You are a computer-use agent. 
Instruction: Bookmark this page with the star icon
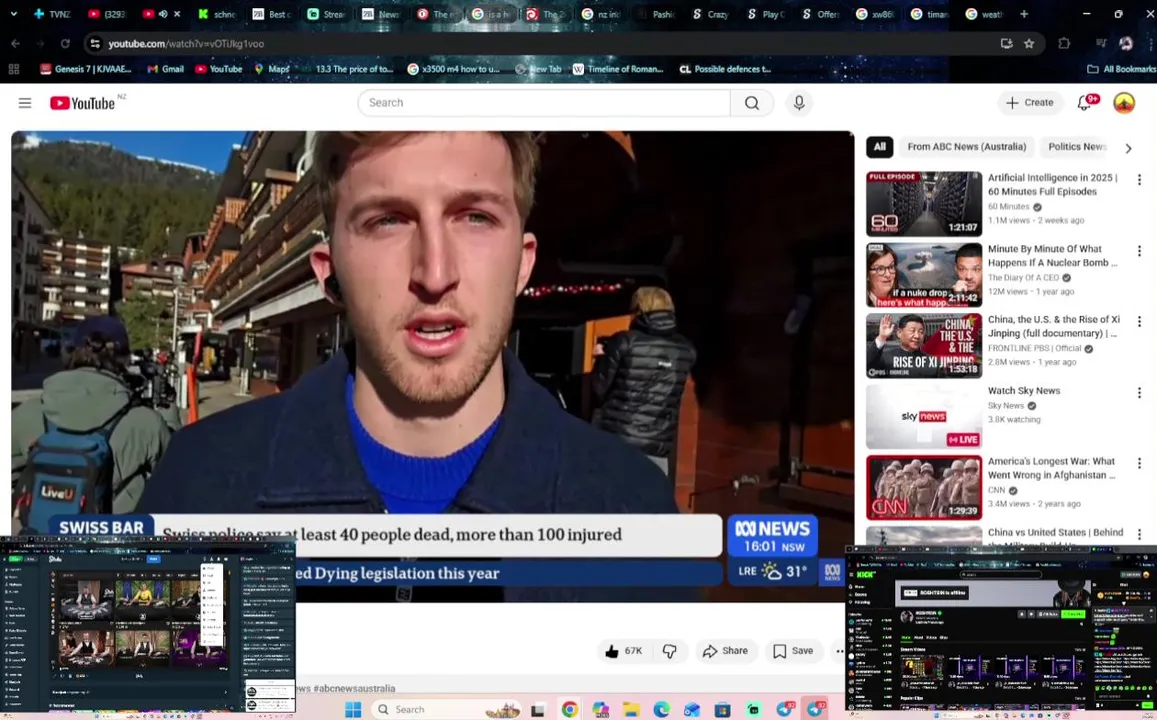pos(1029,44)
